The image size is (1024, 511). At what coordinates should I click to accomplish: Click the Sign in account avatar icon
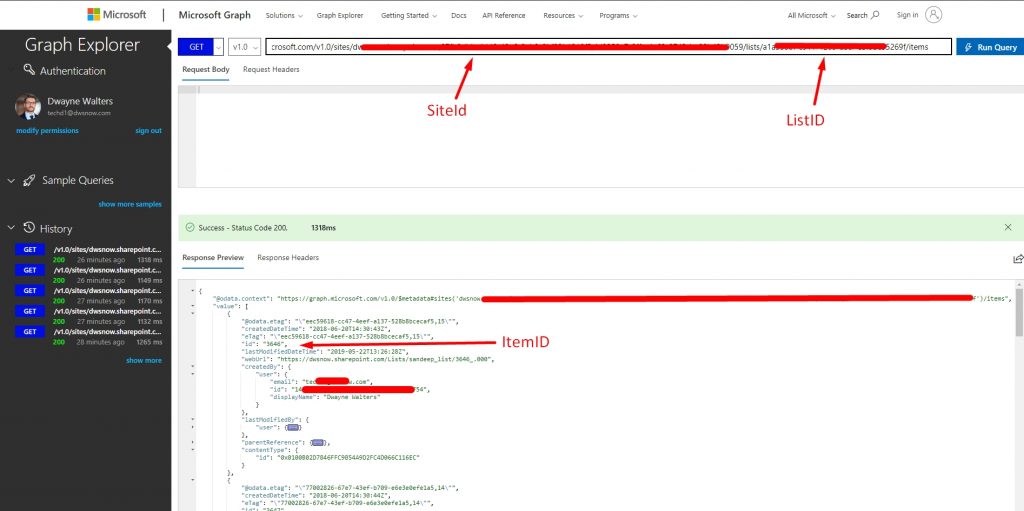934,15
